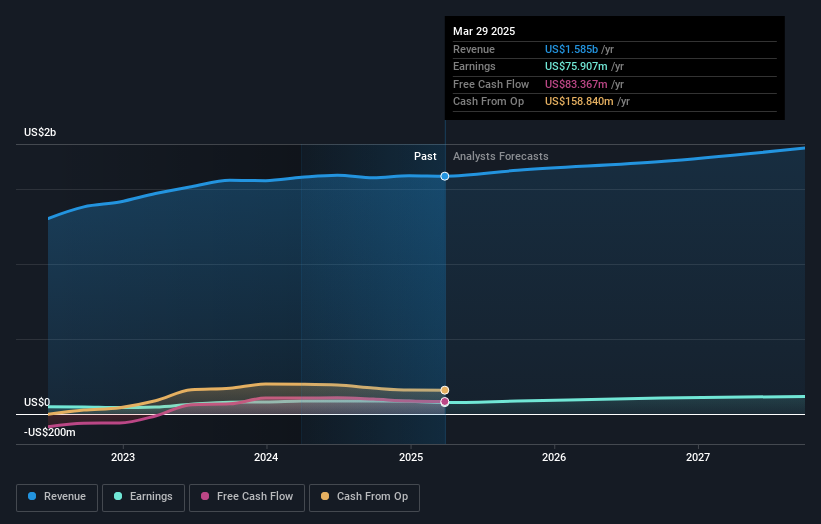Click the 2027 x-axis label
Screen dimensions: 821x524
(x=698, y=458)
